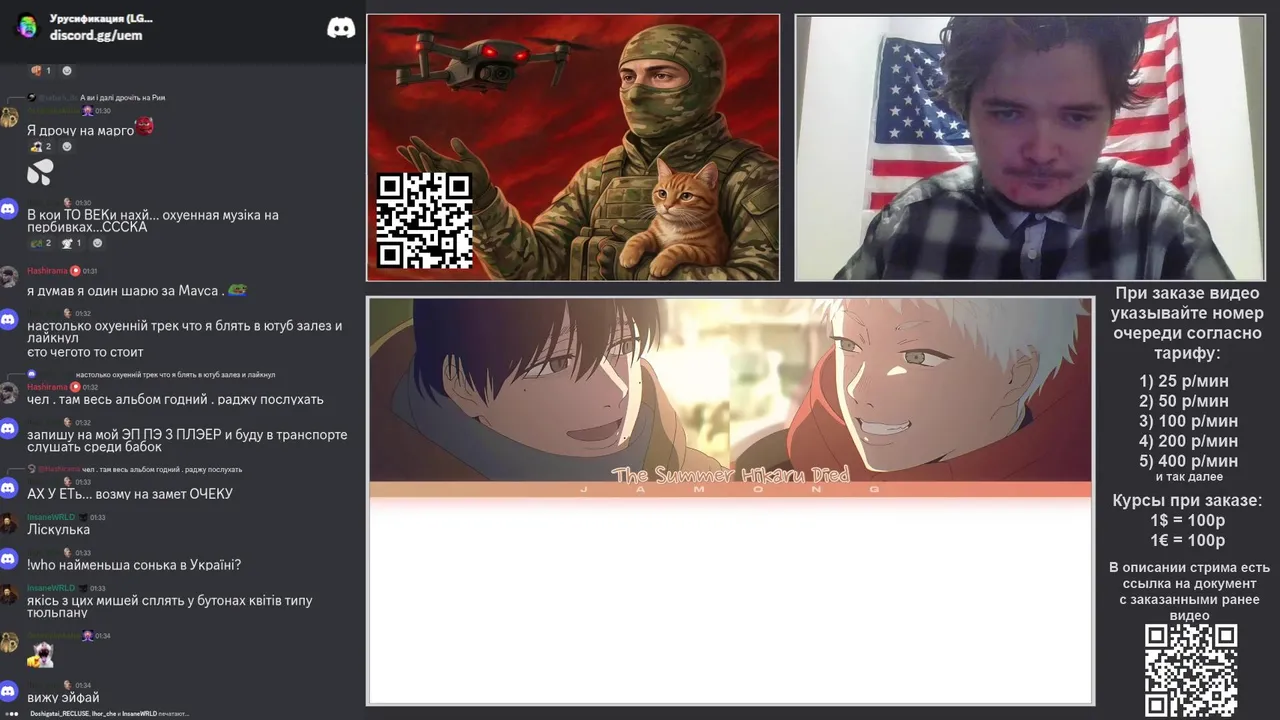Screen dimensions: 1280x720
Task: Click the line 'ето чегото то стоит'
Action: pyautogui.click(x=85, y=352)
